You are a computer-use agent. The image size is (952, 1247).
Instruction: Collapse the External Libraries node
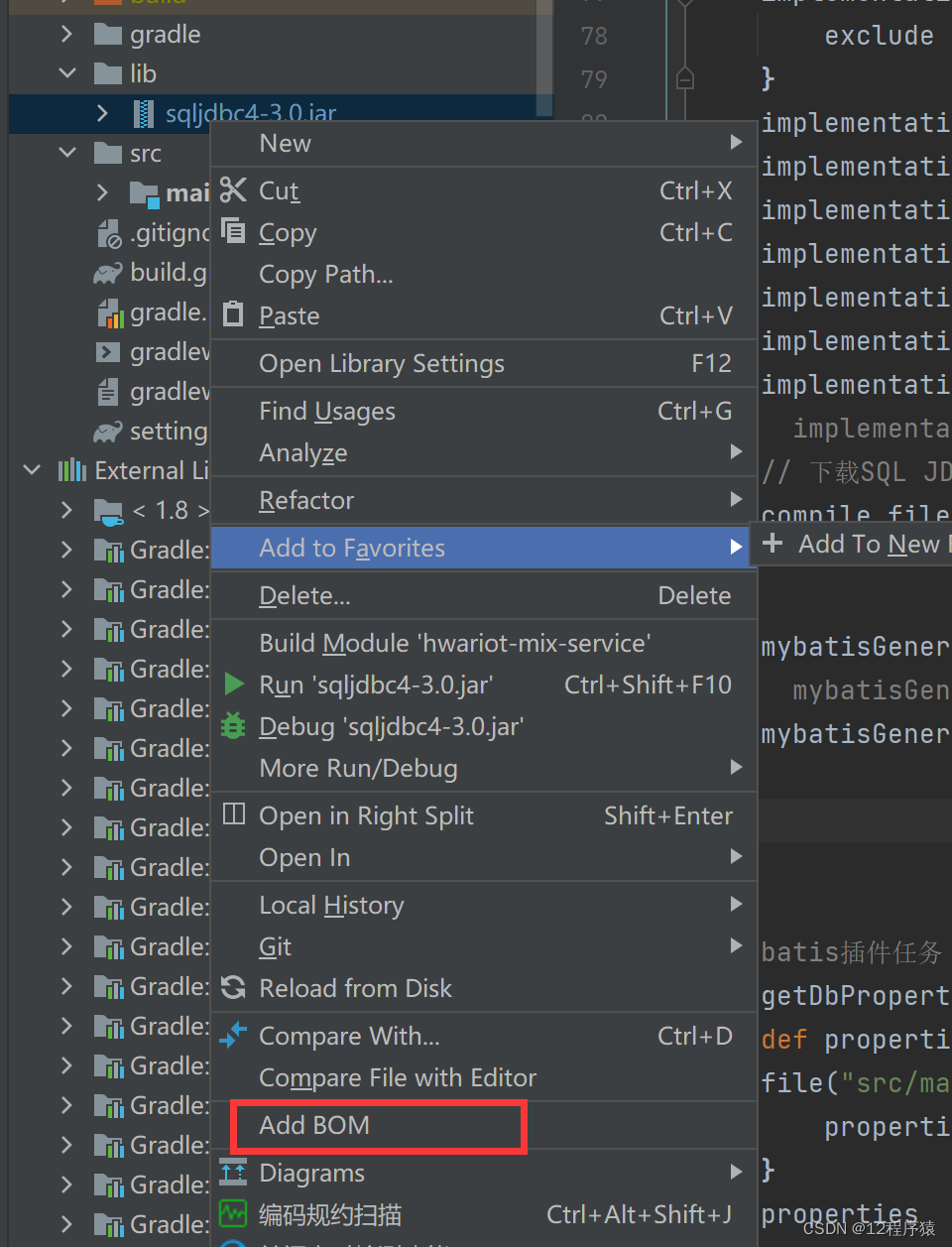(x=30, y=470)
